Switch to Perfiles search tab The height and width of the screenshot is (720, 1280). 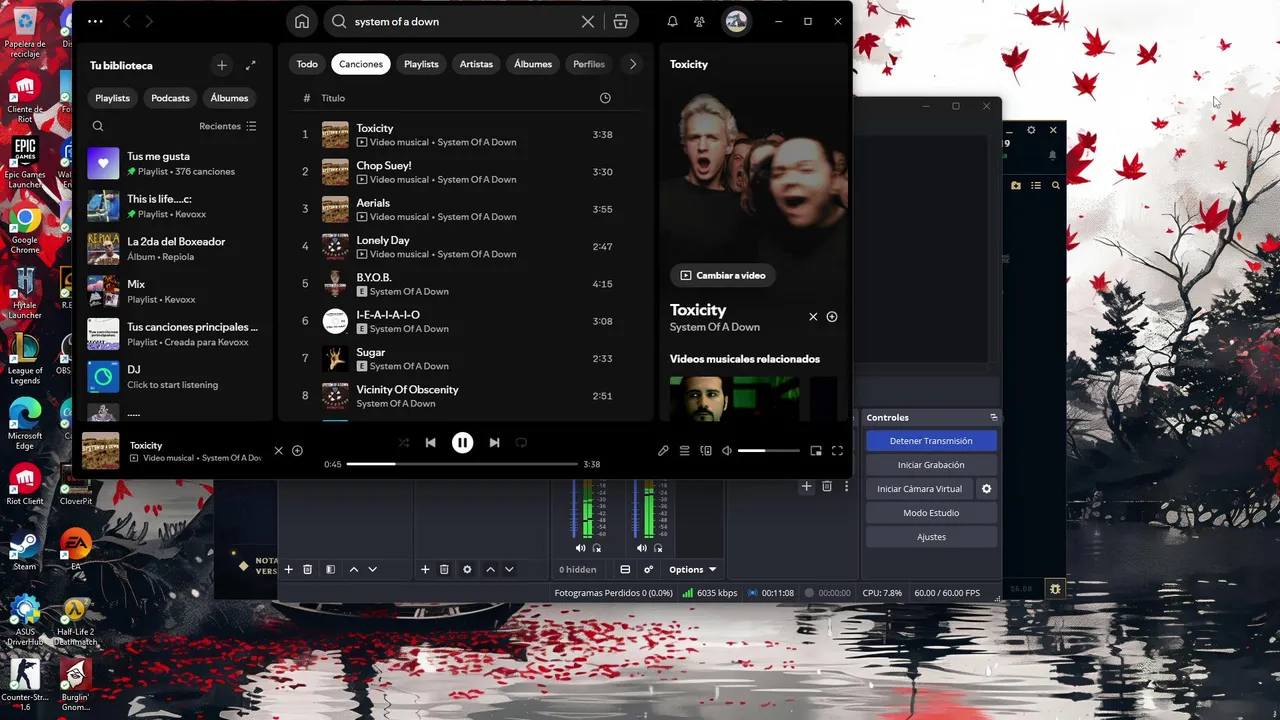click(589, 64)
